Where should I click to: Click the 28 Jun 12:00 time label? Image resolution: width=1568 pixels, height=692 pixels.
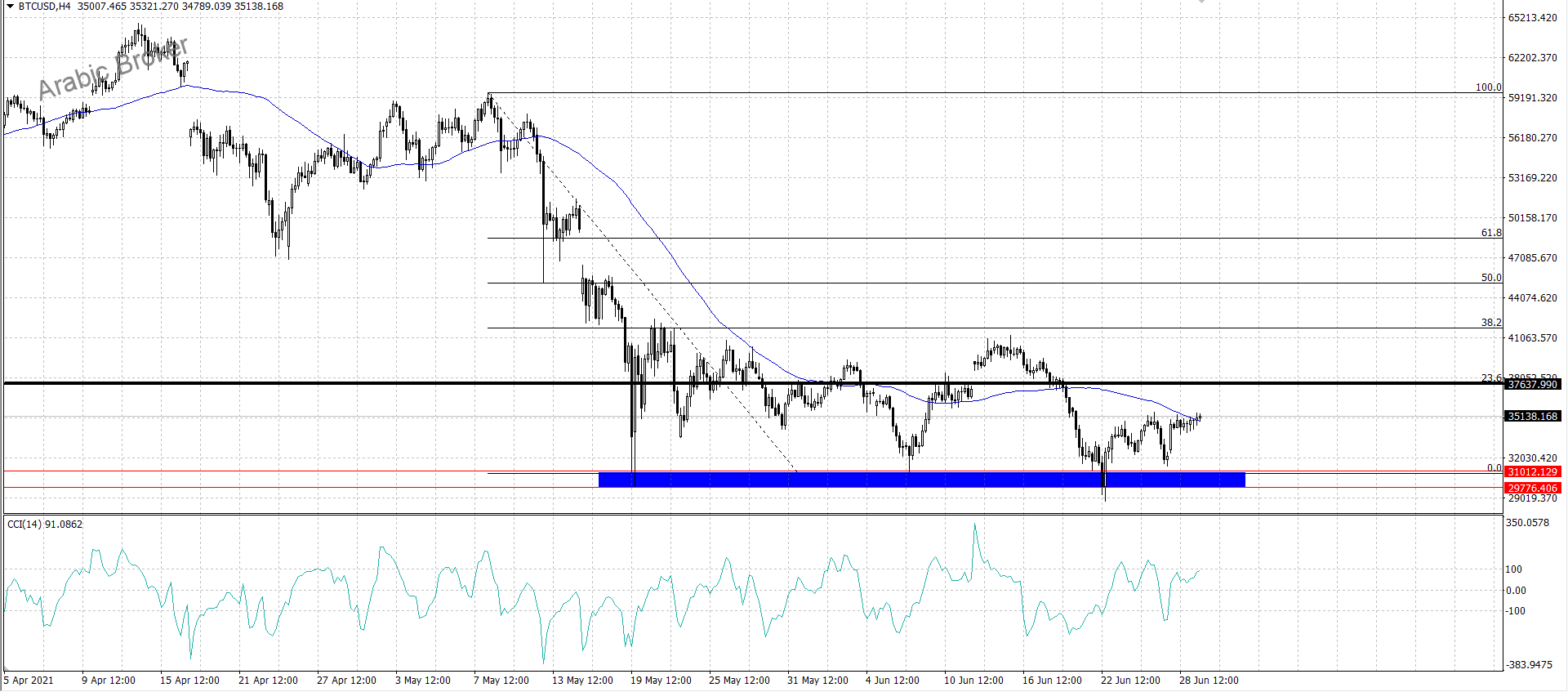pos(1209,680)
